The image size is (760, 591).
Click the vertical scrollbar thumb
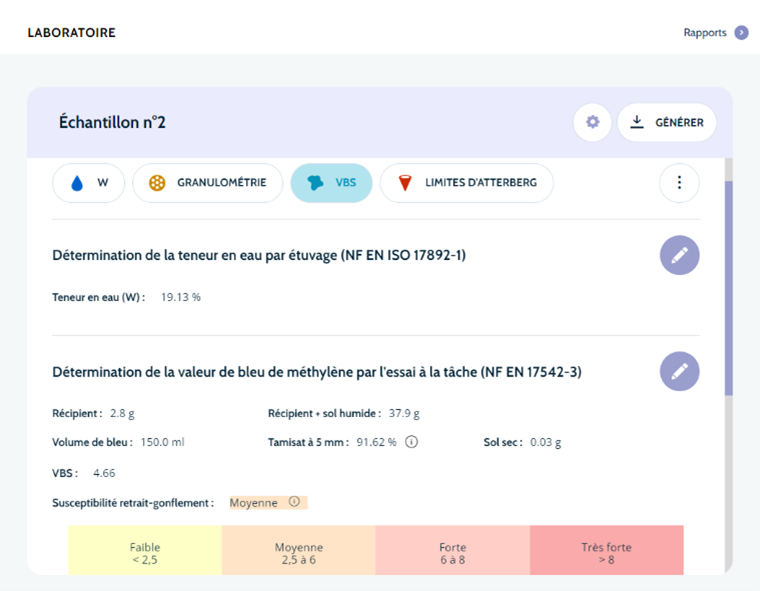(x=729, y=290)
